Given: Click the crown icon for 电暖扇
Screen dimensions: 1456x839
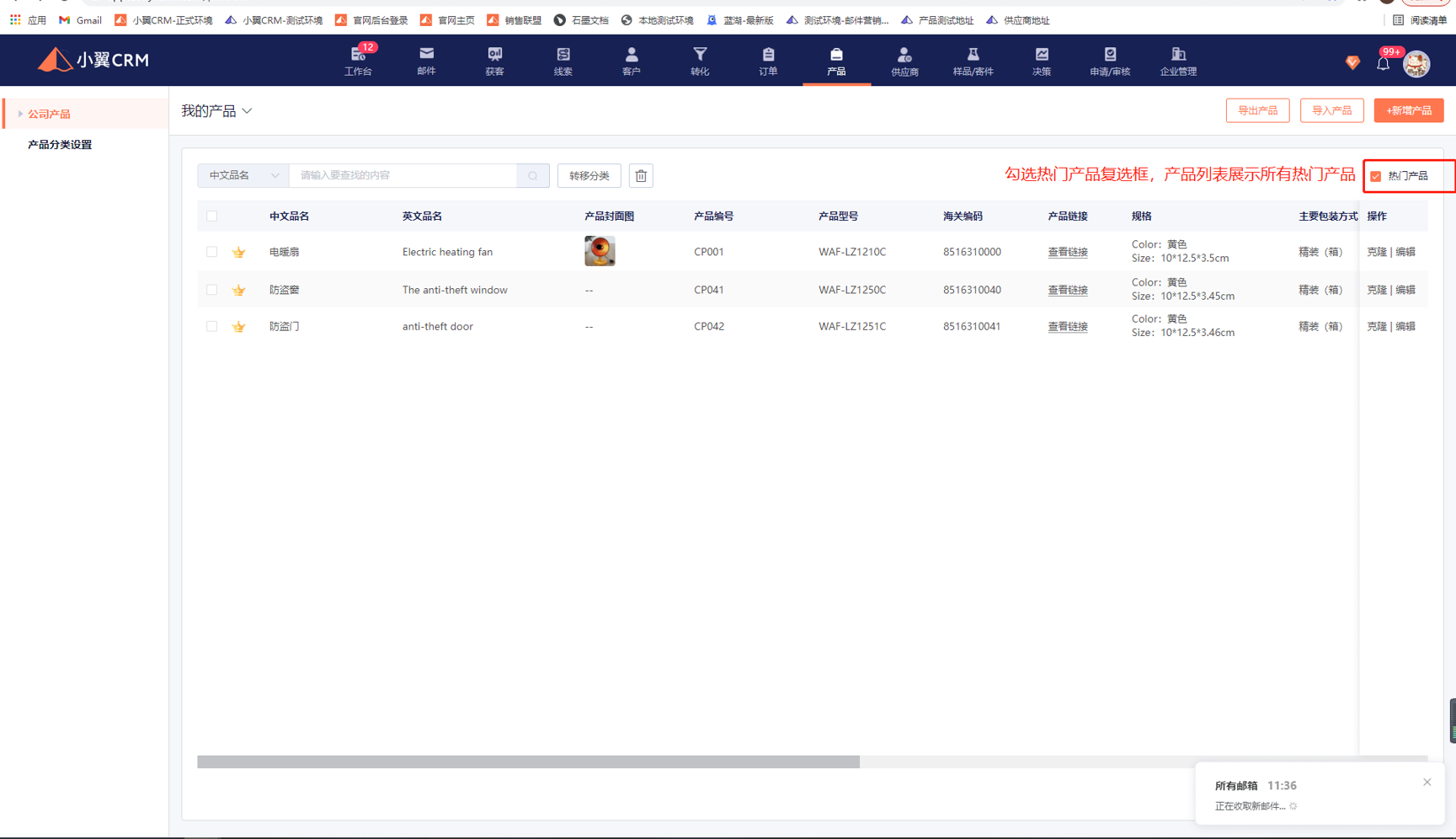Looking at the screenshot, I should tap(239, 252).
